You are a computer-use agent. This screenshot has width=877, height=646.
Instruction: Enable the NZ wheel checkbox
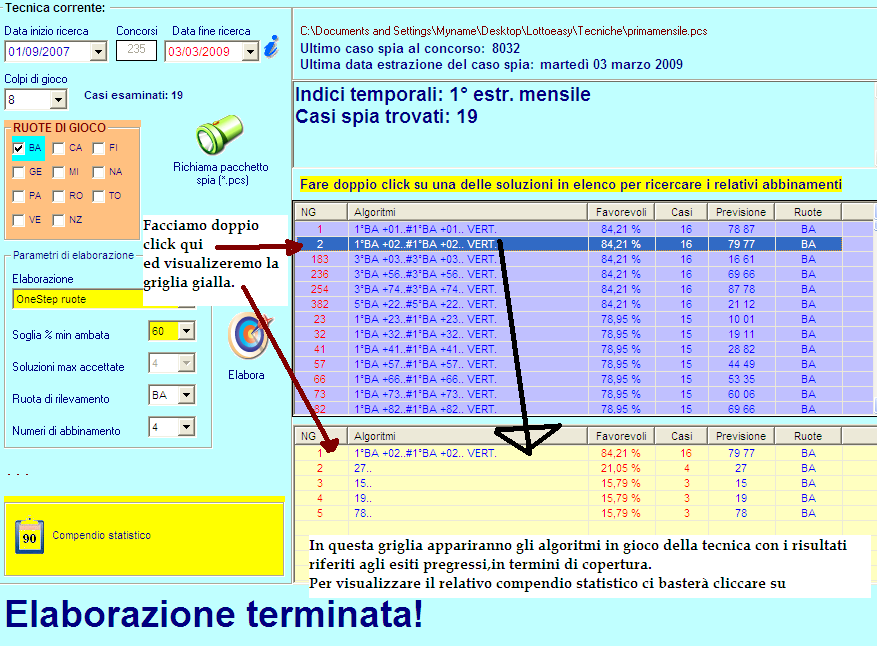coord(59,220)
